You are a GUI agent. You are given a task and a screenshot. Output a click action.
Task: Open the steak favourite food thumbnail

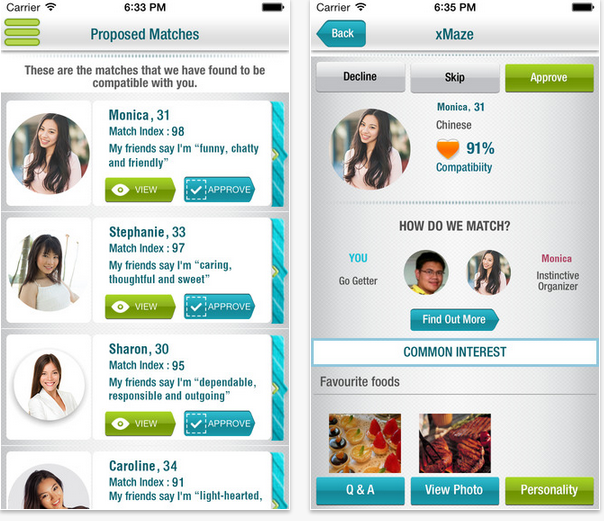click(455, 443)
